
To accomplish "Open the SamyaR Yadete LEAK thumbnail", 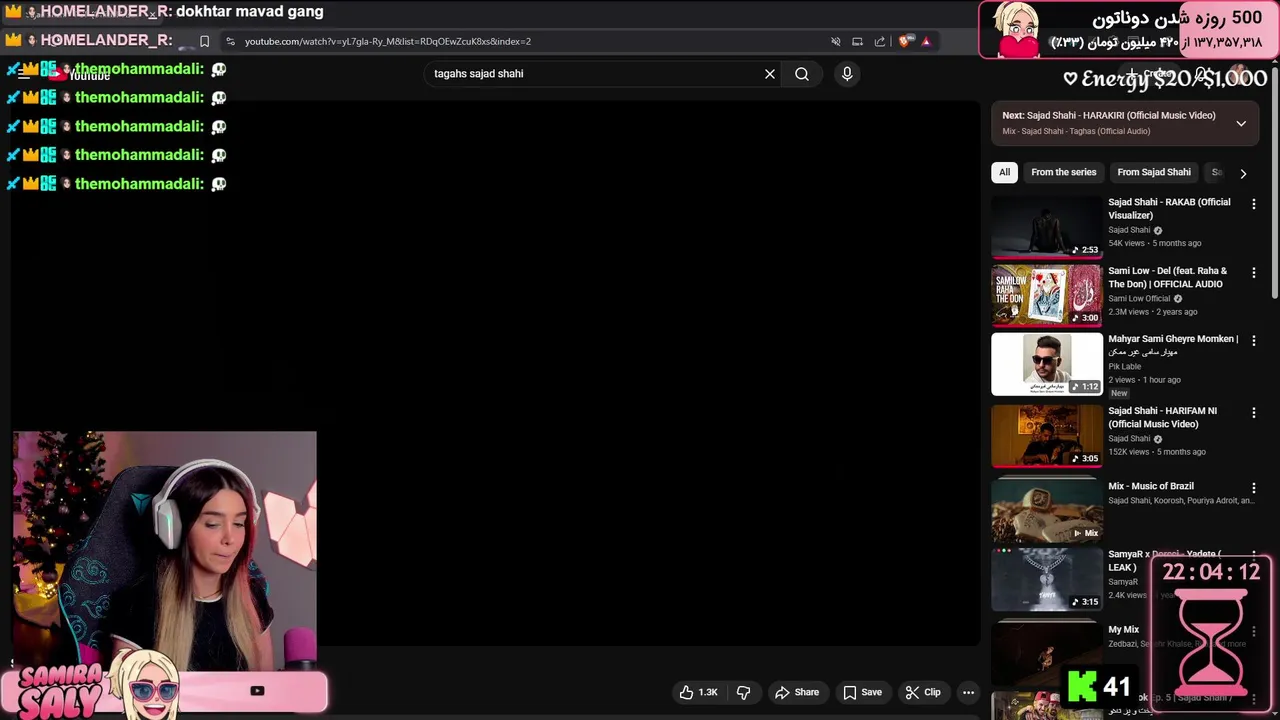I will point(1046,579).
